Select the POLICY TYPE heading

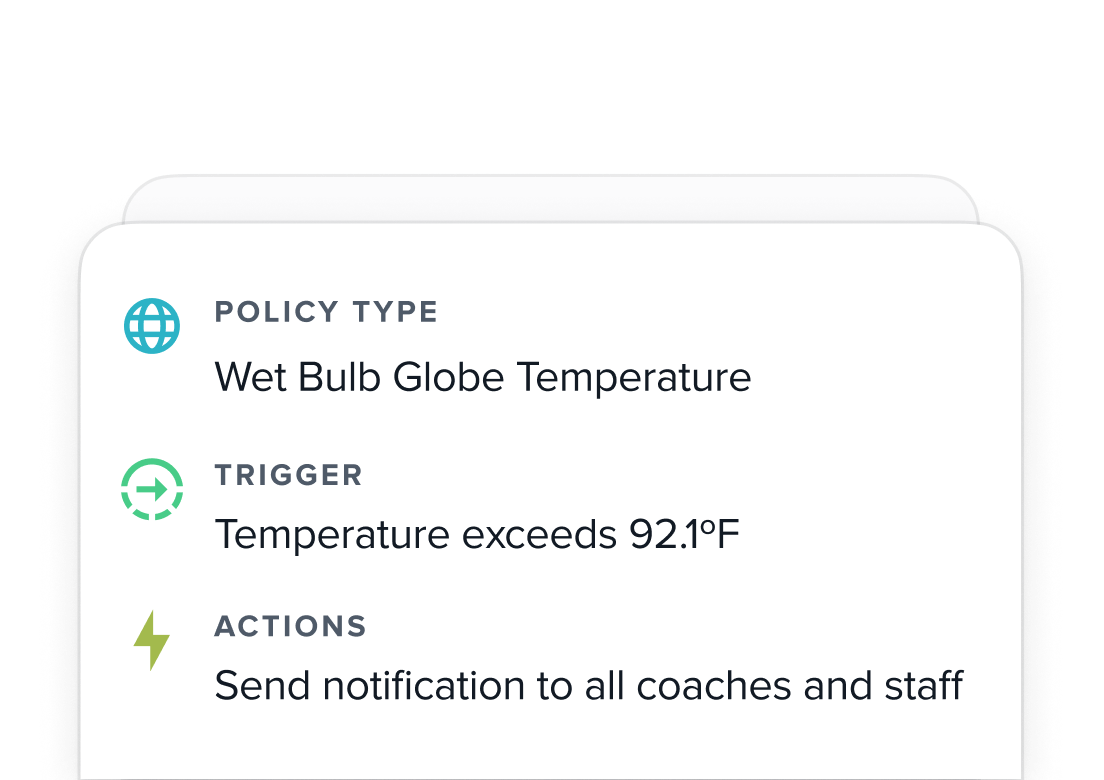326,312
